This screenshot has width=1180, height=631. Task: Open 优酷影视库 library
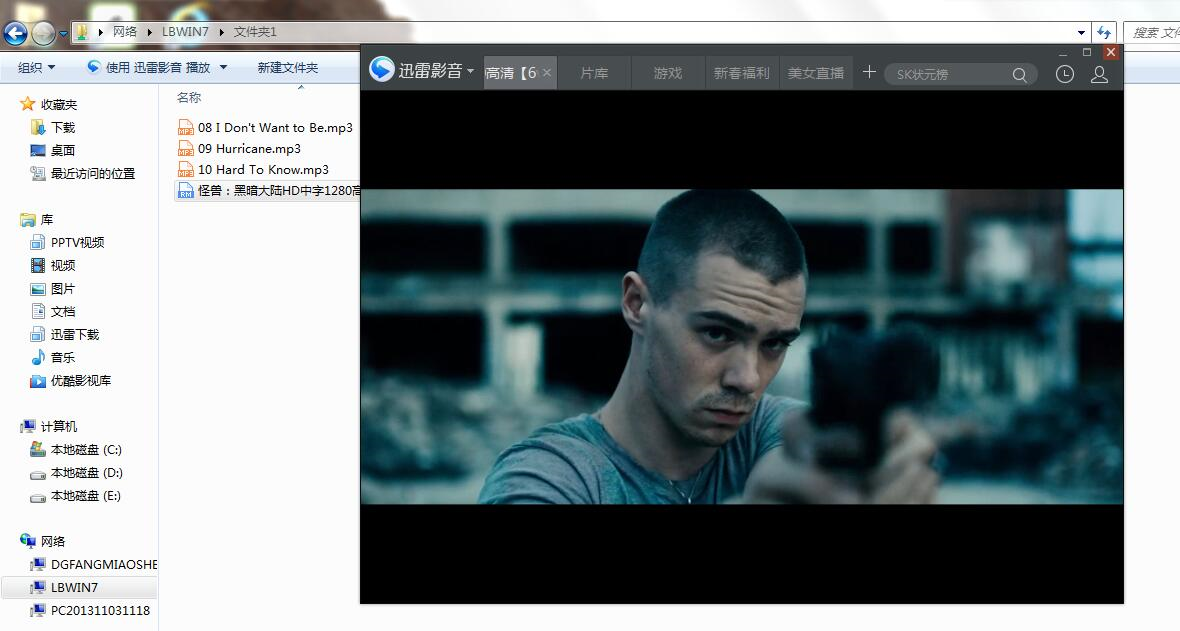click(x=81, y=380)
